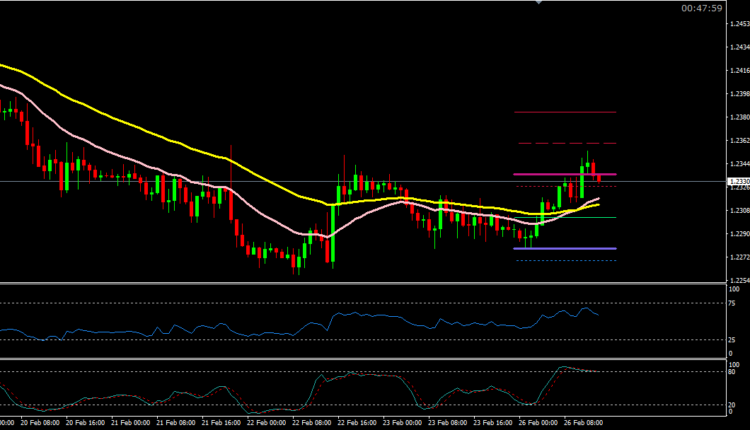
Task: Click the 80 level label in stochastic panel
Action: pyautogui.click(x=733, y=372)
